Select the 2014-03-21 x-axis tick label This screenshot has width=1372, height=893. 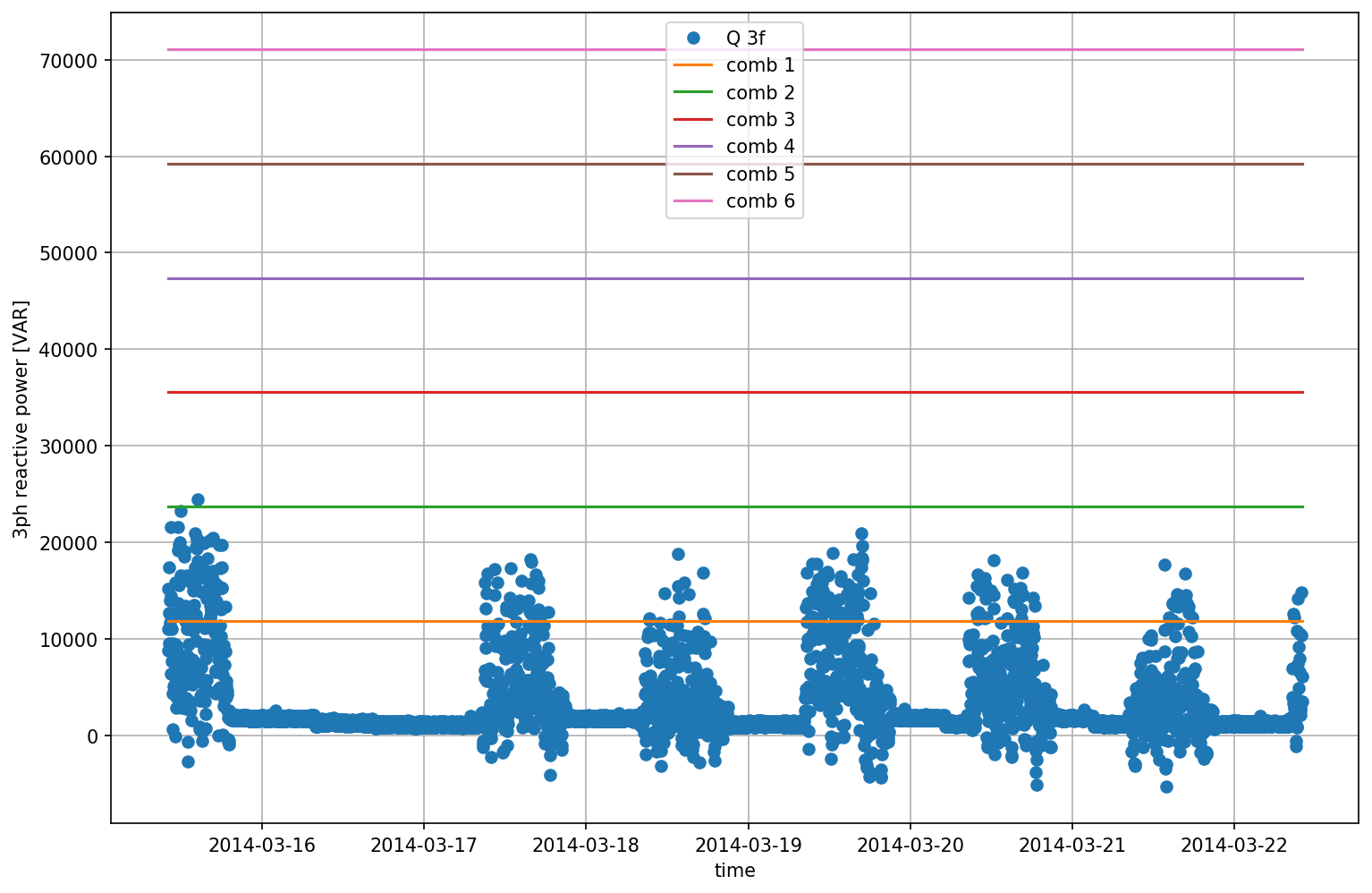pos(1071,845)
